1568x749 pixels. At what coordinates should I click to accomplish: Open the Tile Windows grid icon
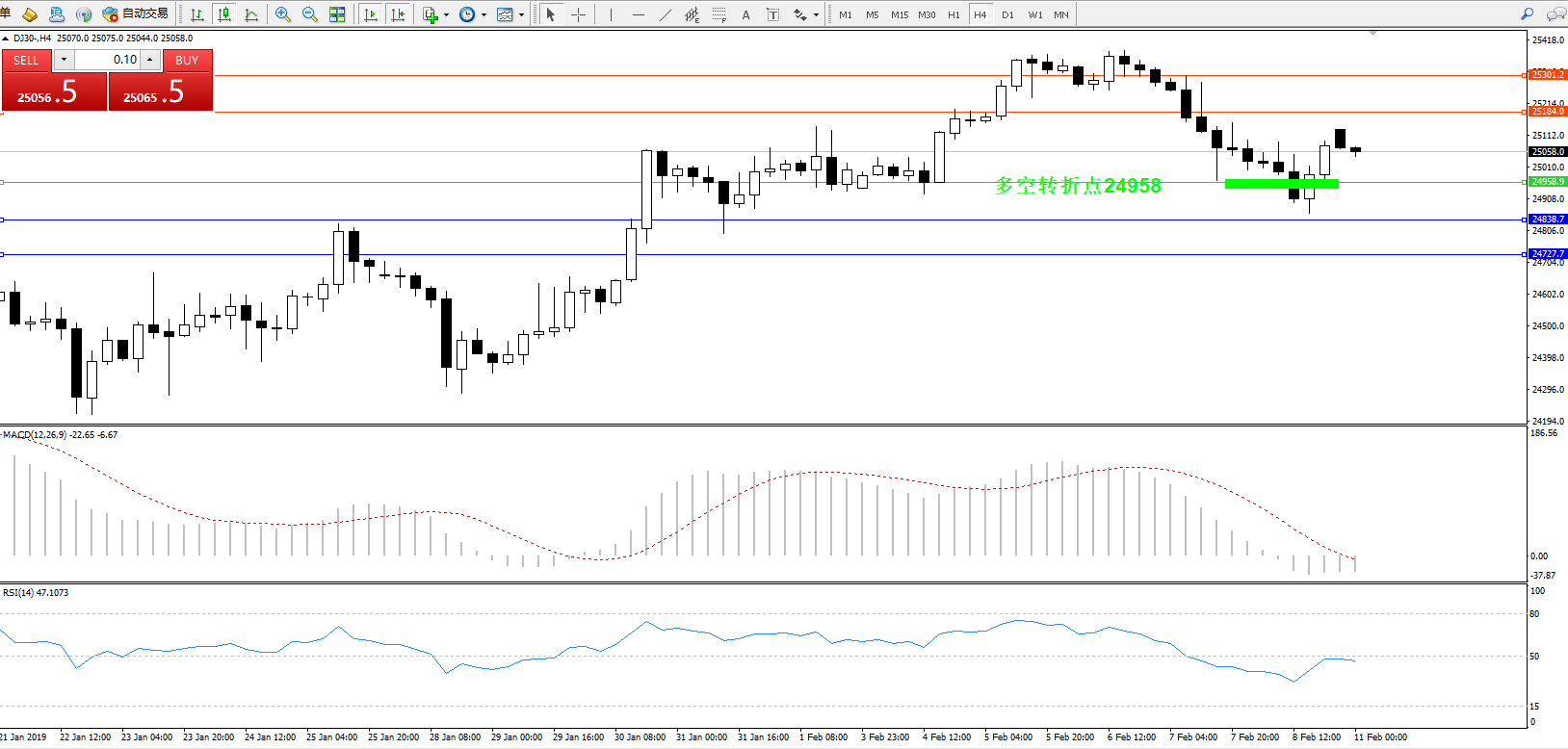tap(337, 14)
